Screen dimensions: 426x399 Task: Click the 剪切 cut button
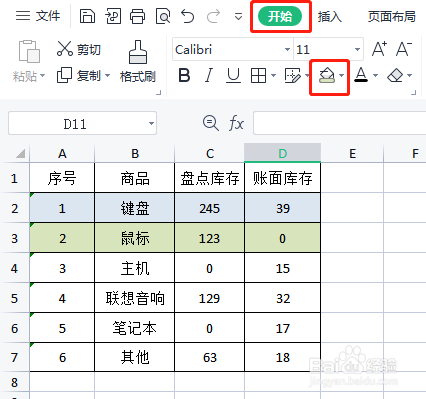tap(79, 49)
